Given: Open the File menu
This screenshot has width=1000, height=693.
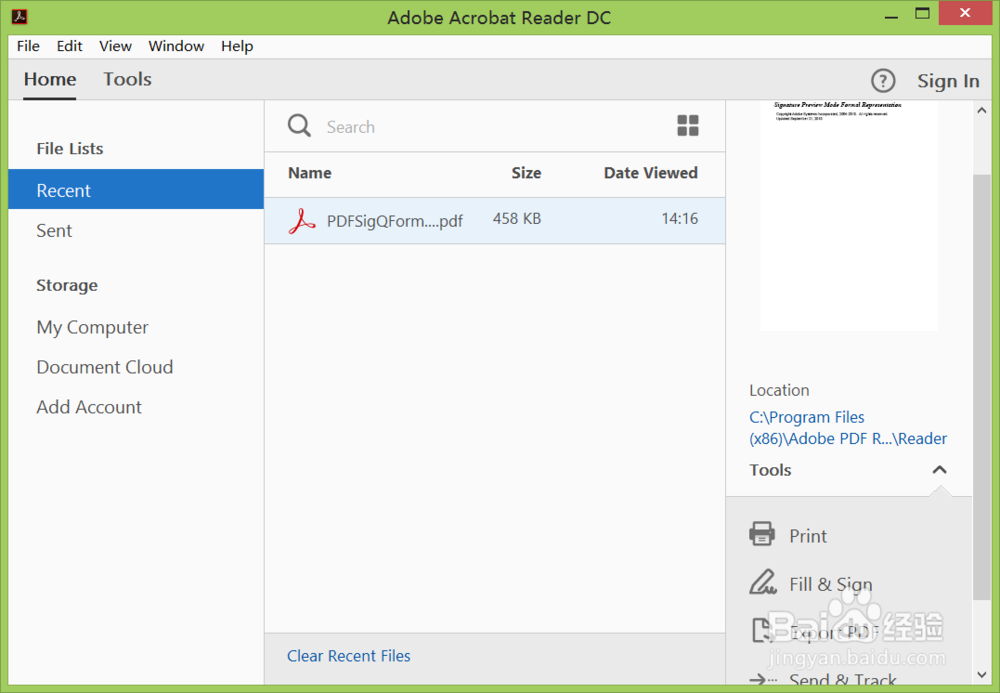Looking at the screenshot, I should tap(27, 46).
